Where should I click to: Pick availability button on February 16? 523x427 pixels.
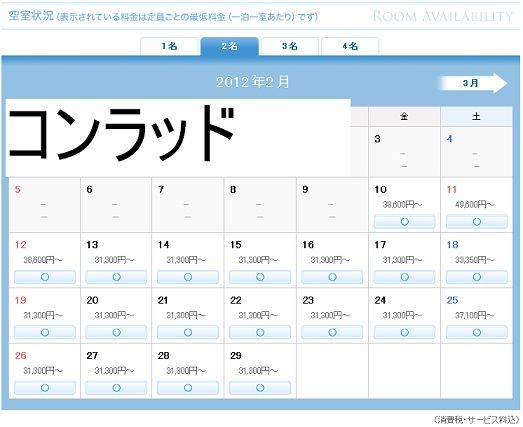point(332,277)
